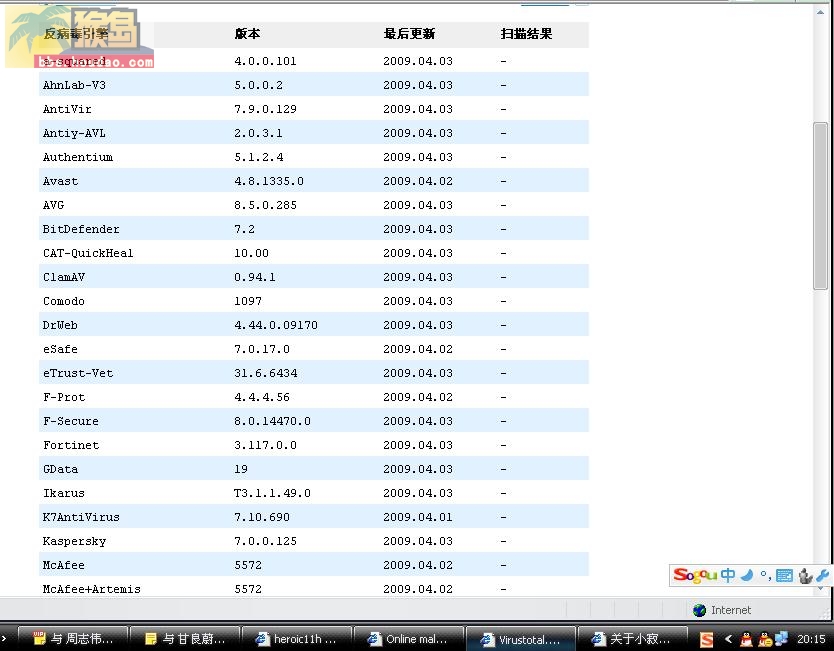Click AntiVir version 7.9.0.129
The height and width of the screenshot is (651, 834).
[265, 109]
